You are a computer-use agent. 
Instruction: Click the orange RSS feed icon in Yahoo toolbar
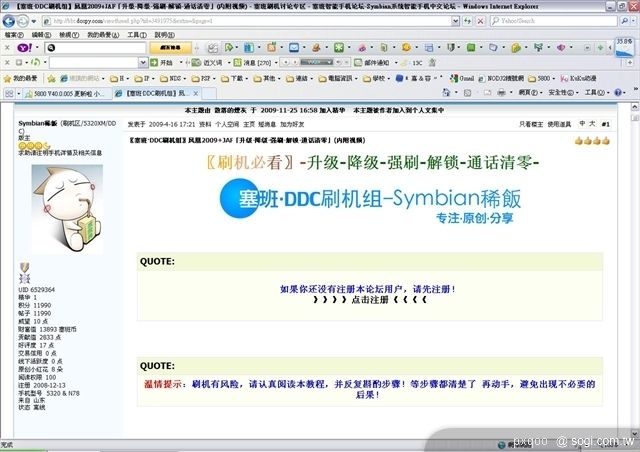click(x=271, y=48)
